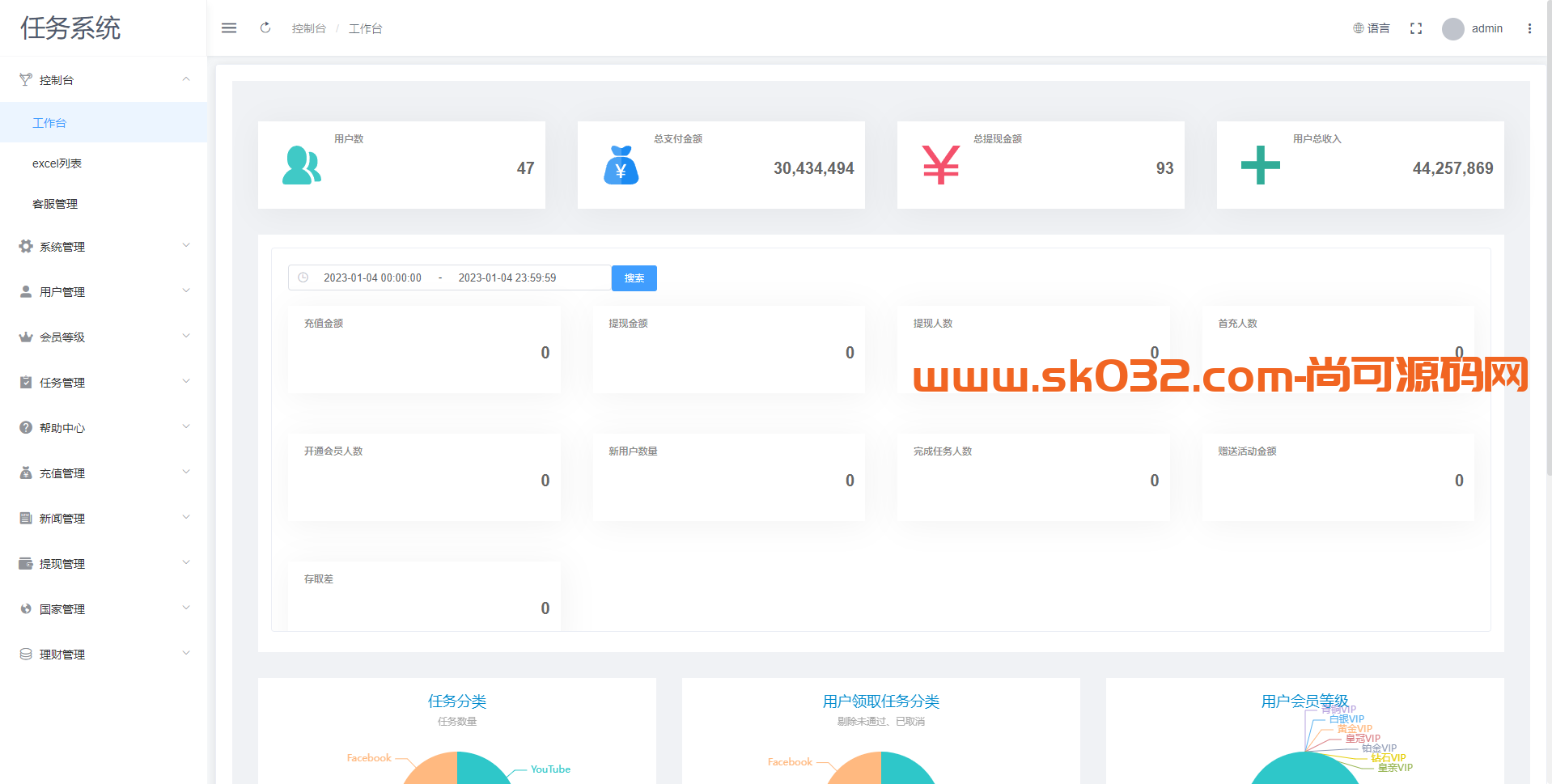Refresh the page with the reload icon
Viewport: 1552px width, 784px height.
coord(265,28)
